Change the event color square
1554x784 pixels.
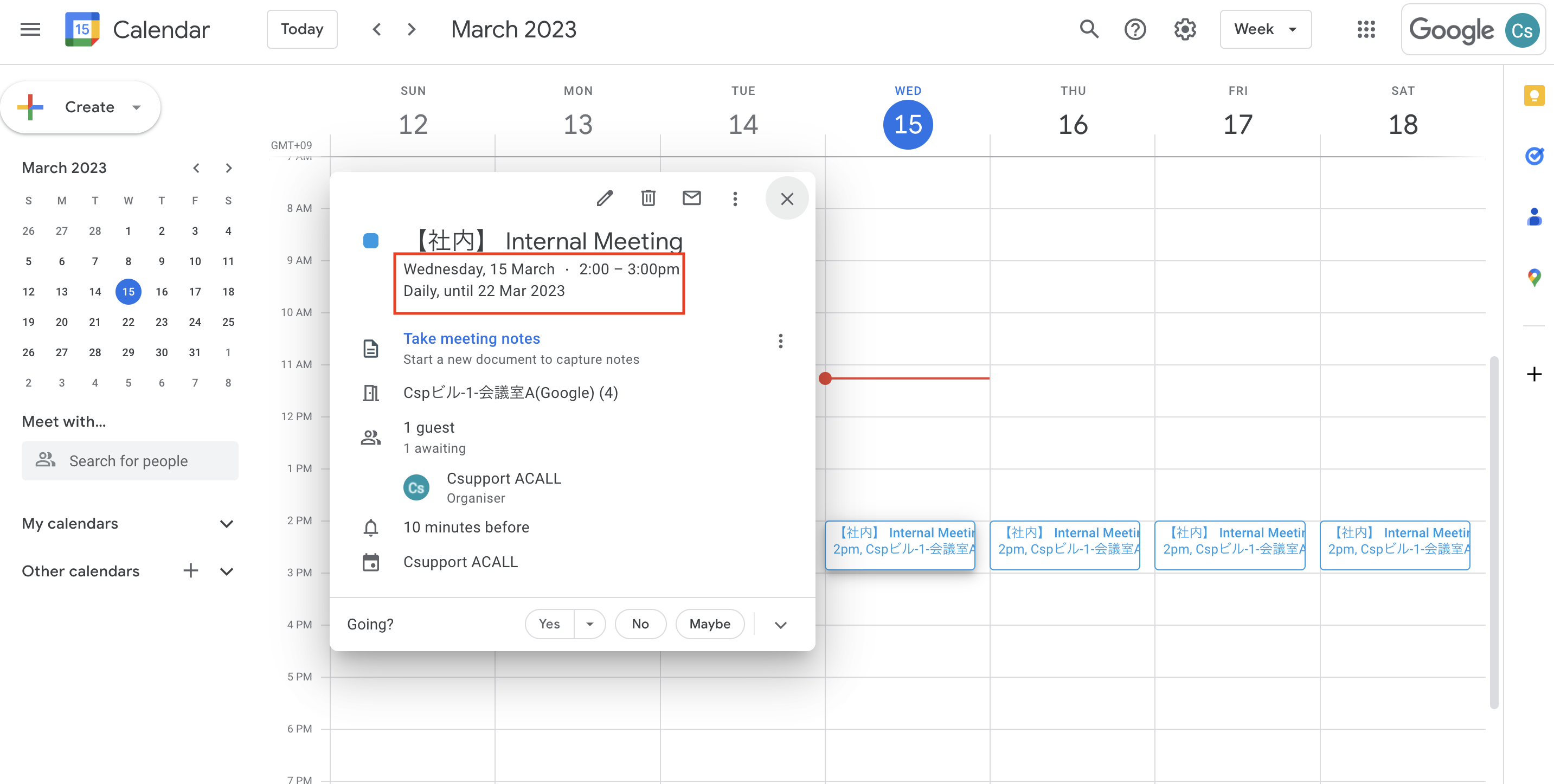tap(370, 240)
